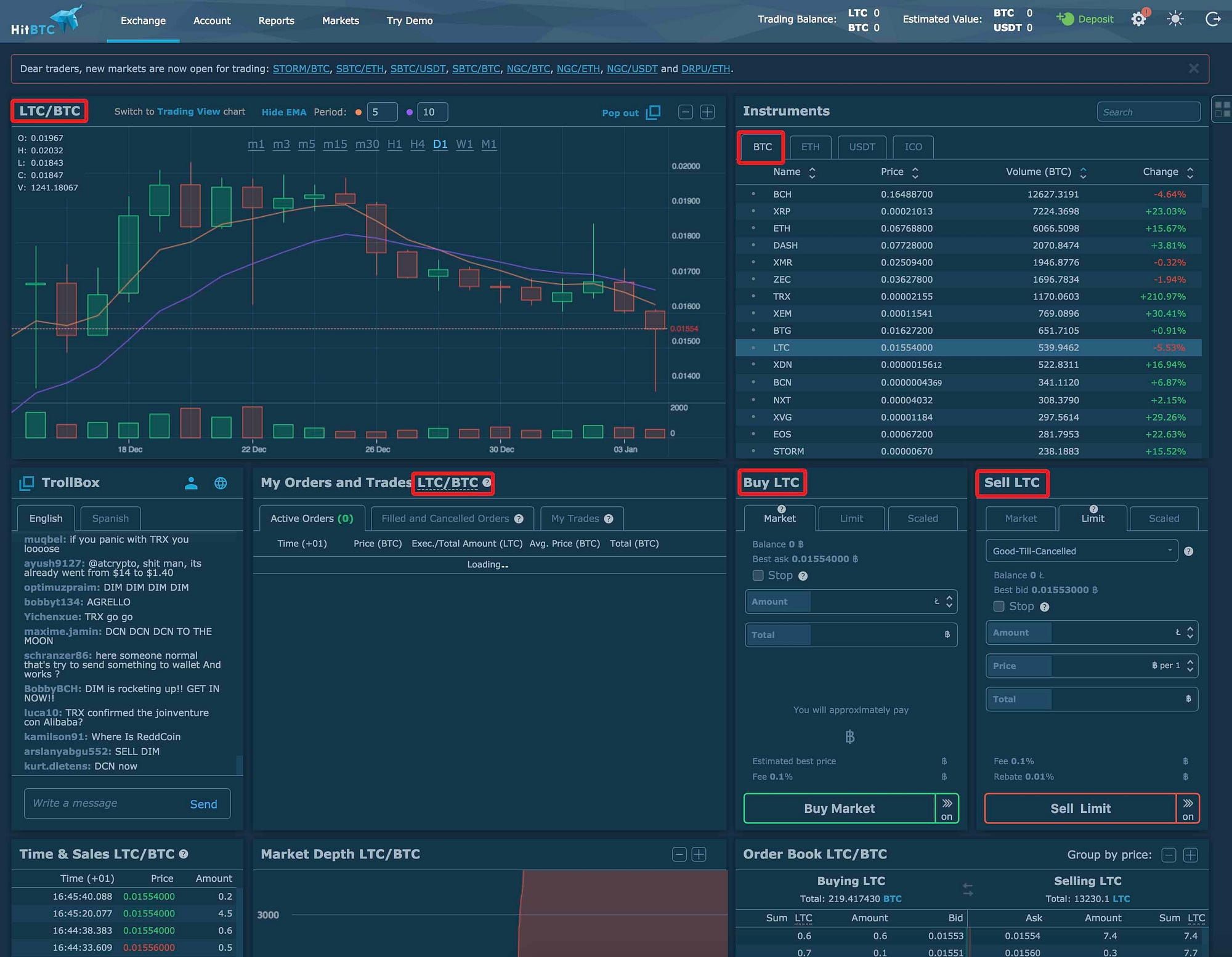Open Markets menu

point(341,21)
